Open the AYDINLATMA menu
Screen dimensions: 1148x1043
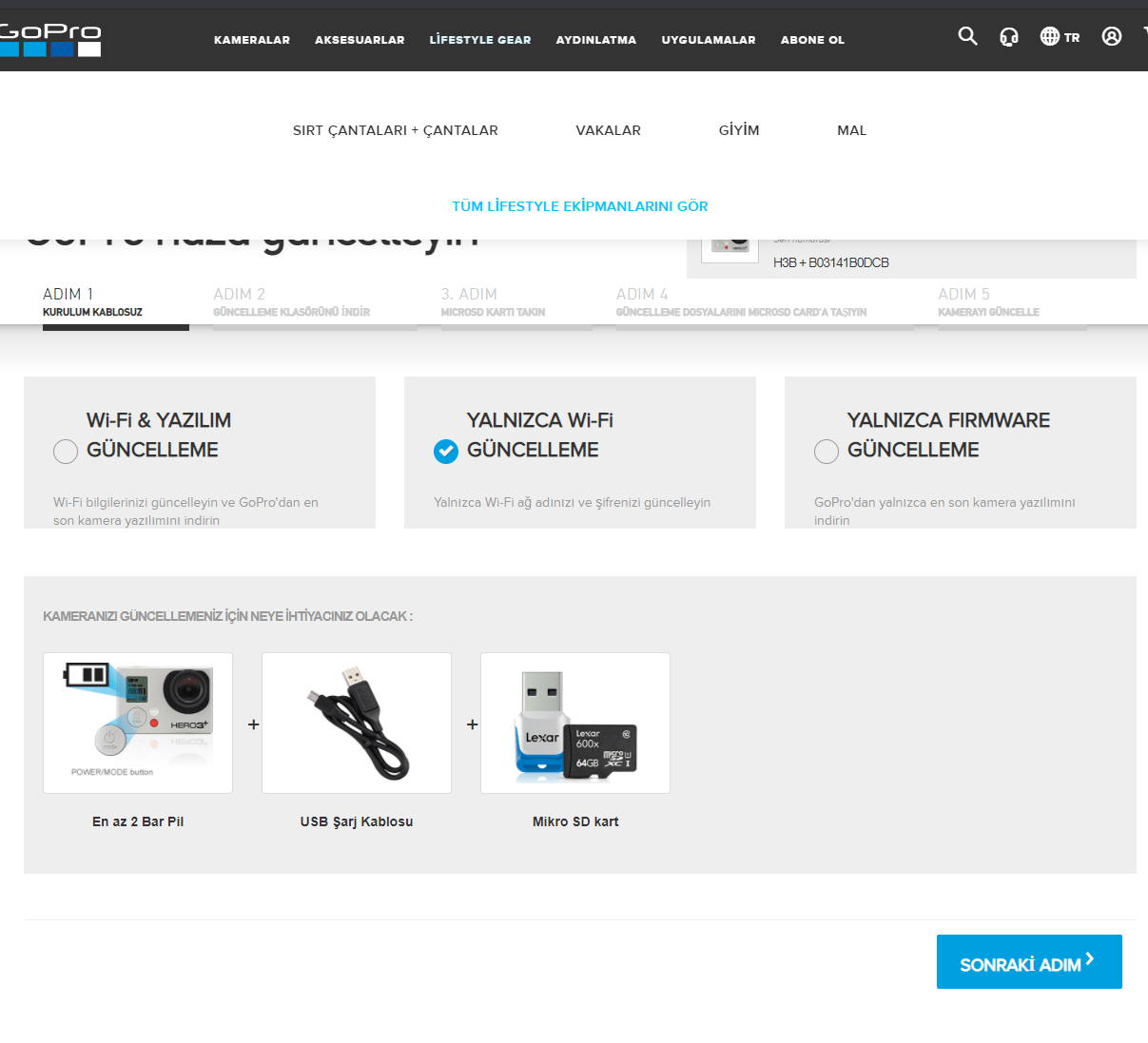[596, 40]
